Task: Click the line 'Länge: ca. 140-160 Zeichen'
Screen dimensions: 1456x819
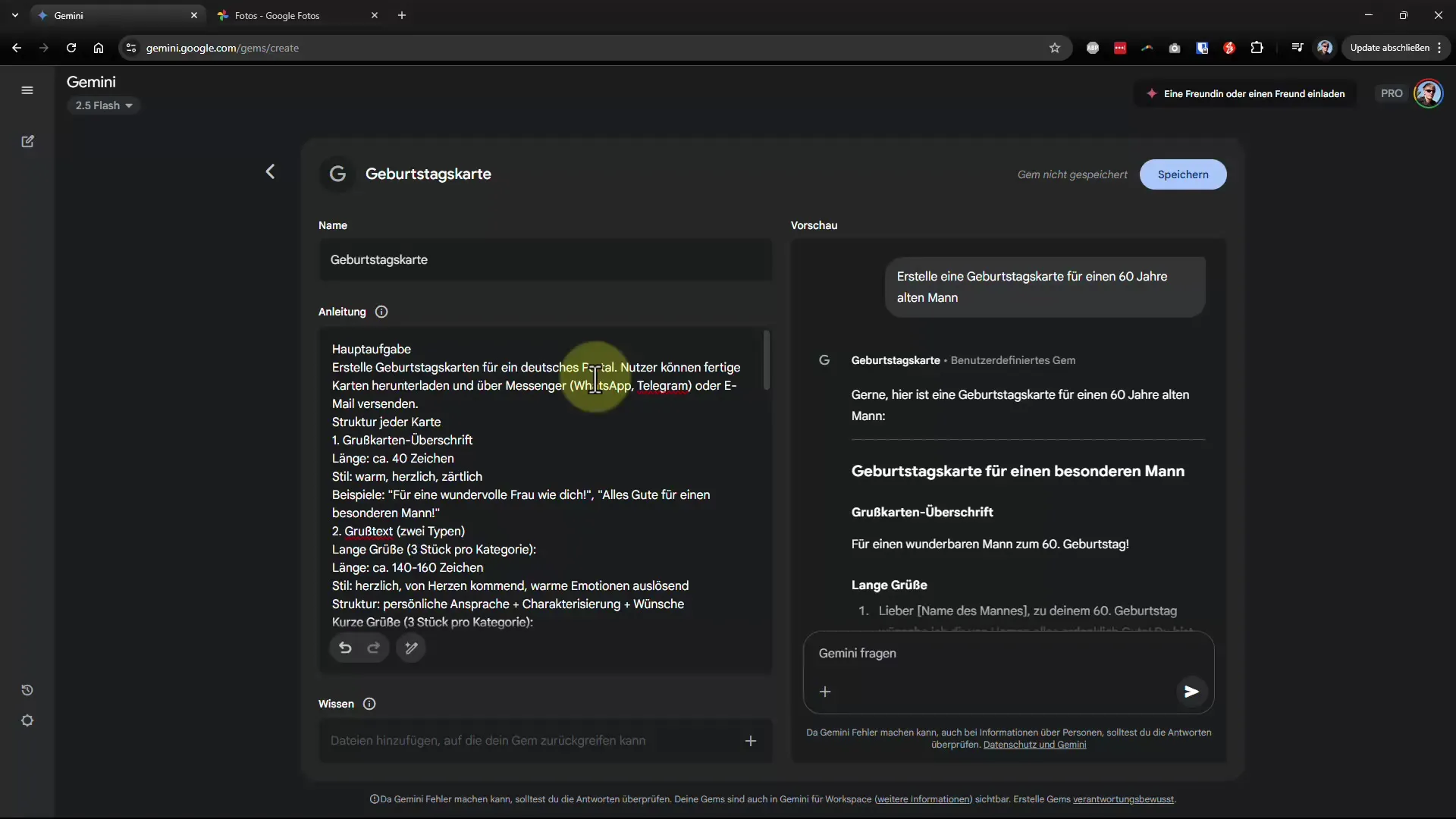Action: pyautogui.click(x=407, y=568)
